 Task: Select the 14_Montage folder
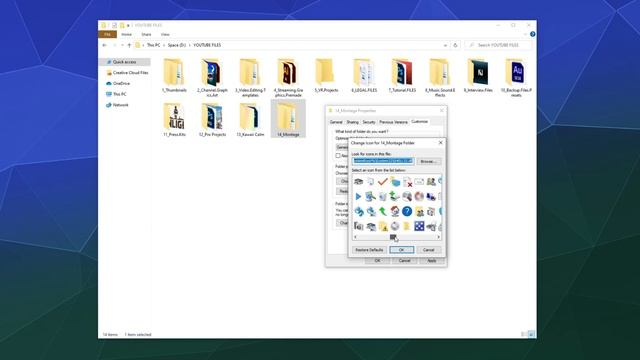pyautogui.click(x=288, y=118)
